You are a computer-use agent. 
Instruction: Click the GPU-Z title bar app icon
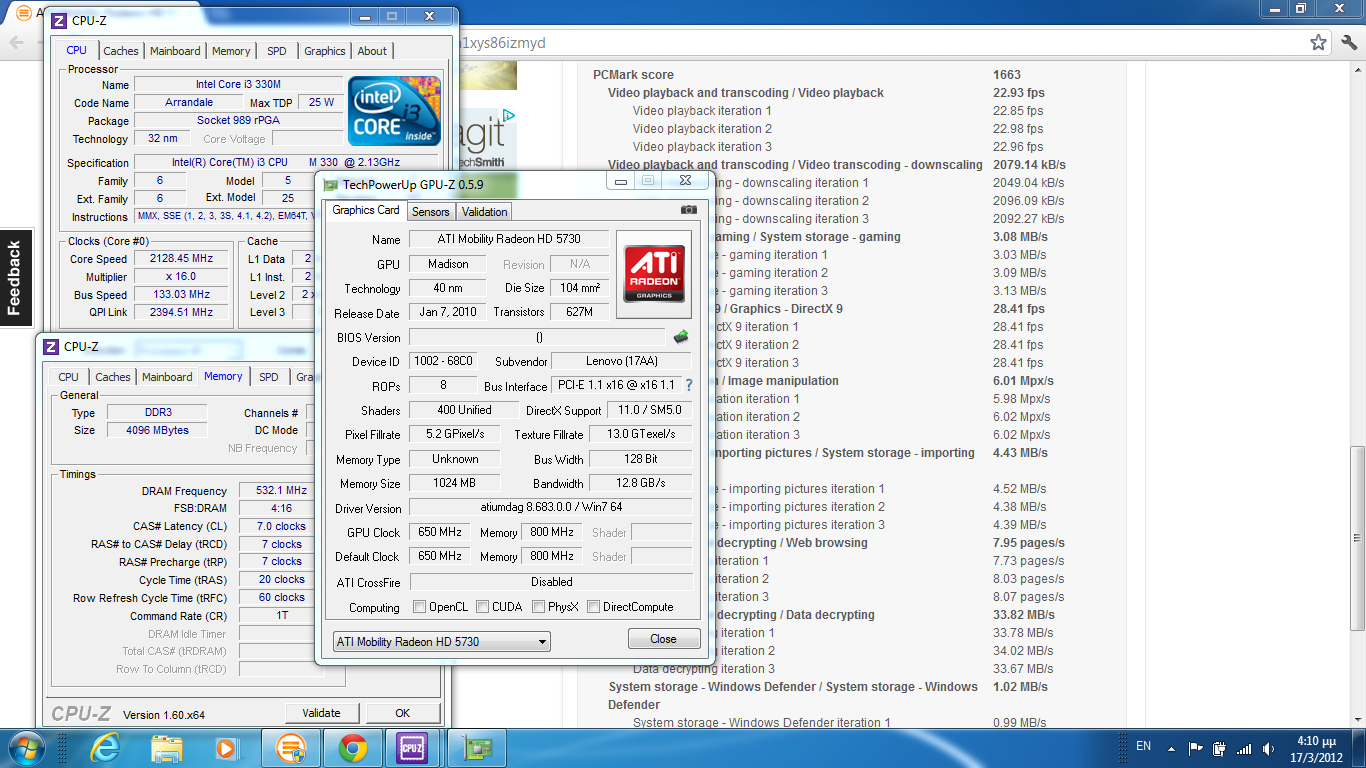[330, 184]
